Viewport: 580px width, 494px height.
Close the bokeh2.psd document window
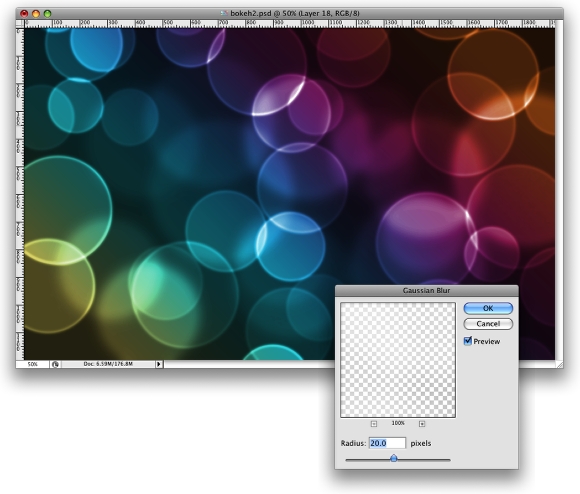coord(24,14)
